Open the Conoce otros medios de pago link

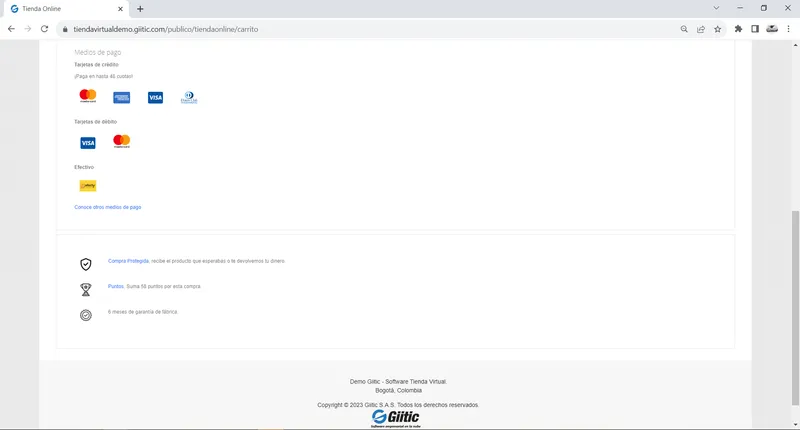coord(108,207)
